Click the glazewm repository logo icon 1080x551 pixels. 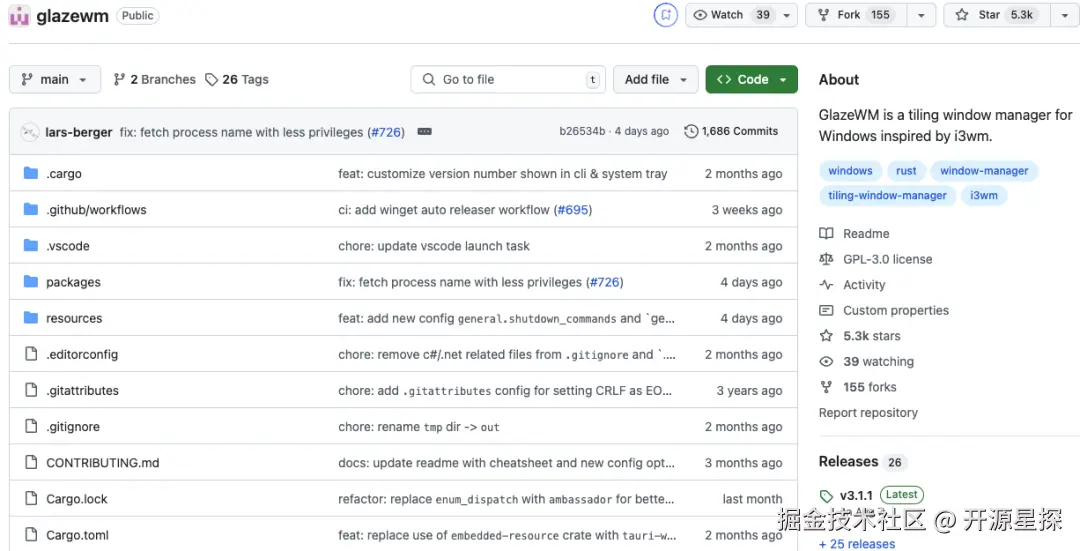(x=19, y=16)
